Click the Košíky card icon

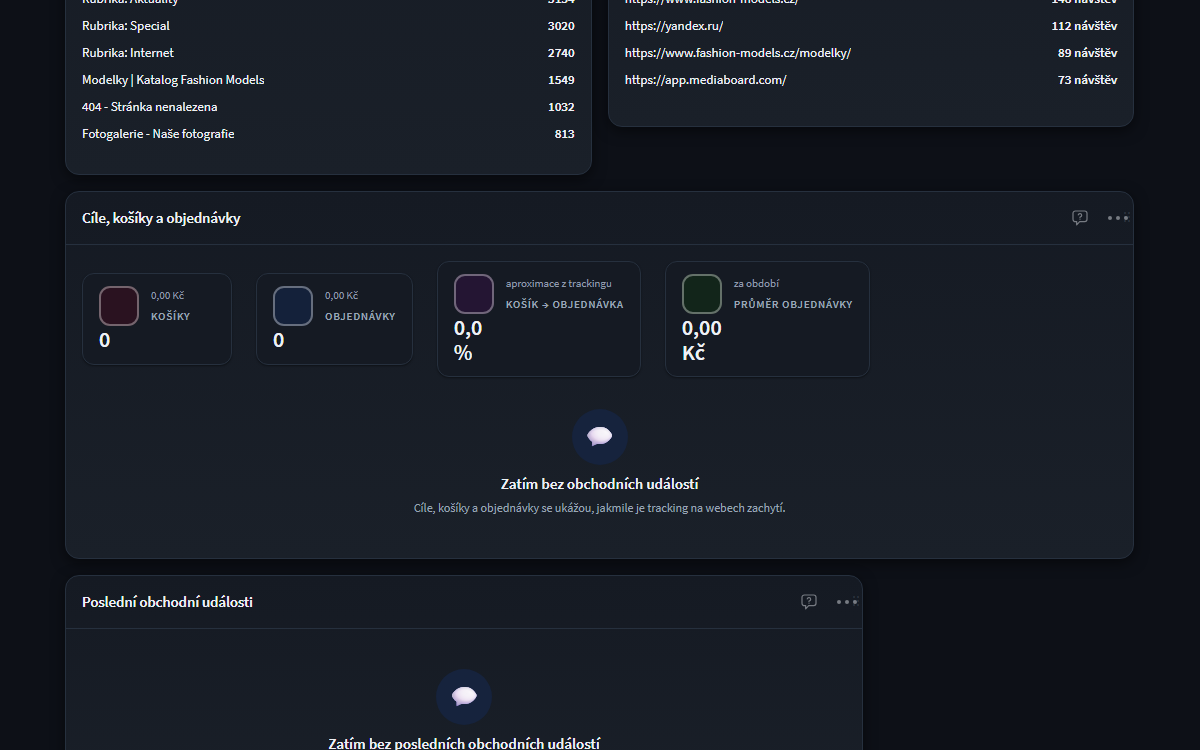point(119,306)
